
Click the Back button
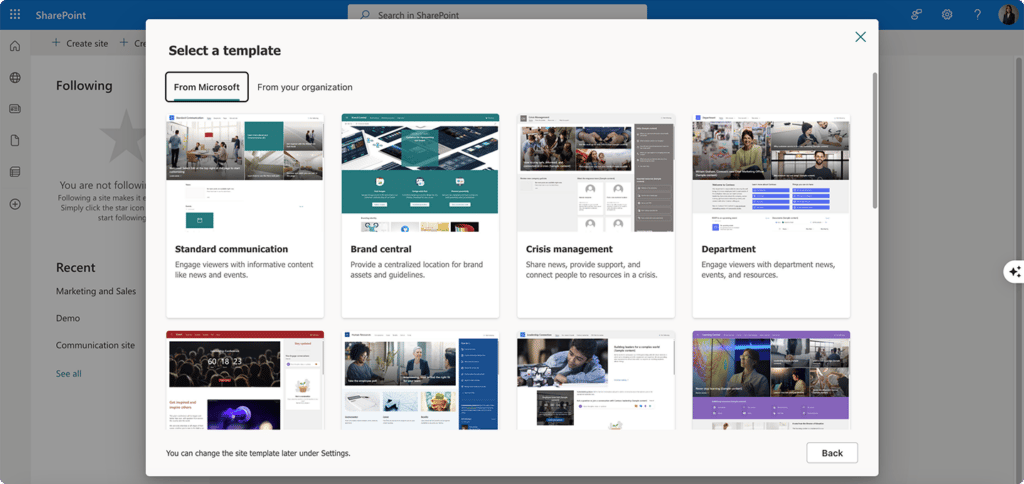pyautogui.click(x=832, y=453)
